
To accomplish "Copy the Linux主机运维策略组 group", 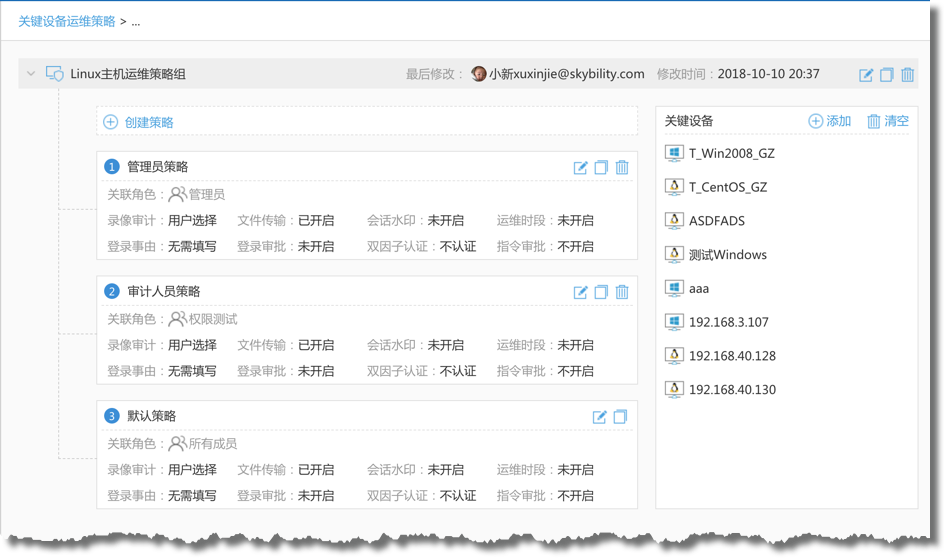I will click(x=887, y=75).
